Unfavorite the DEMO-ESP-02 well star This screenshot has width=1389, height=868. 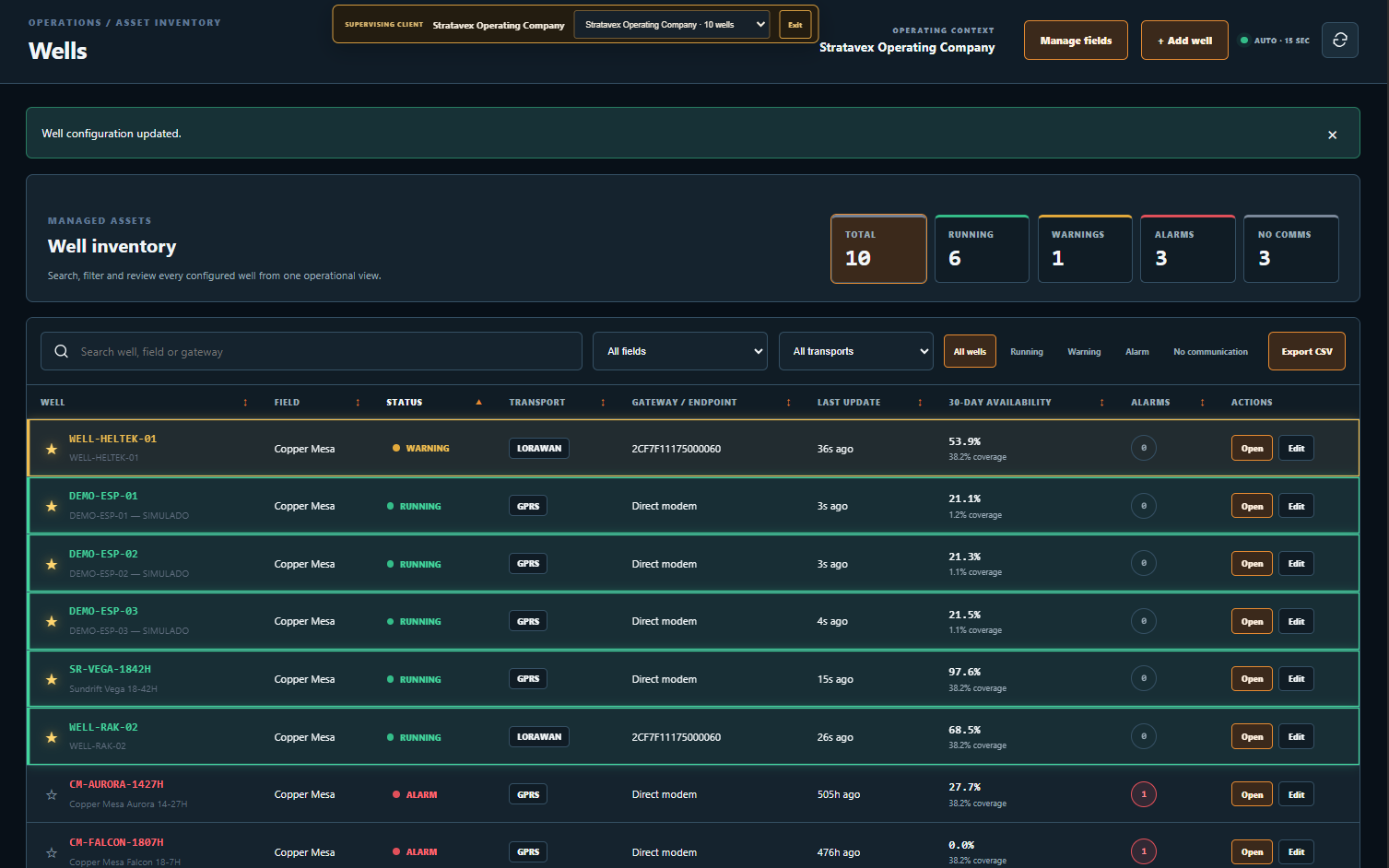[52, 564]
